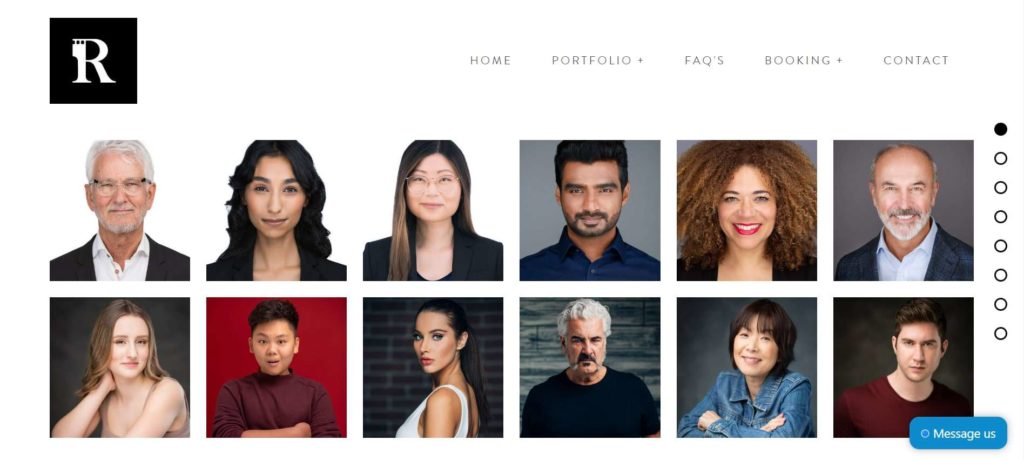1024x460 pixels.
Task: Expand the Portfolio + menu
Action: click(x=598, y=60)
